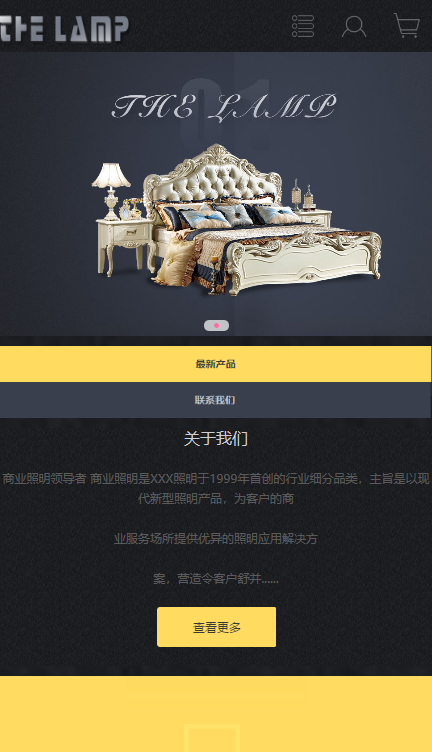
Task: Click THE LAMP logo in header
Action: 64,29
